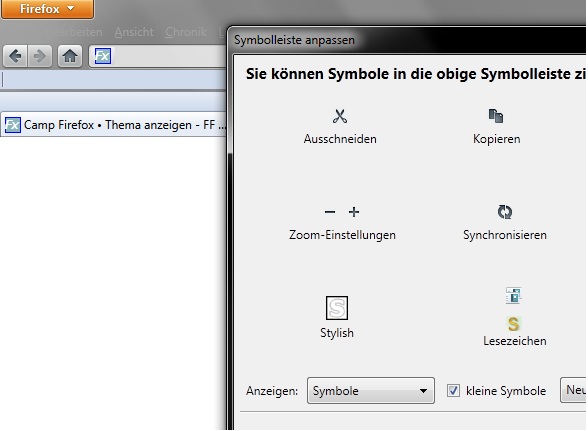Open the Anzeigen Symbole dropdown
This screenshot has height=431, width=588.
click(x=371, y=390)
